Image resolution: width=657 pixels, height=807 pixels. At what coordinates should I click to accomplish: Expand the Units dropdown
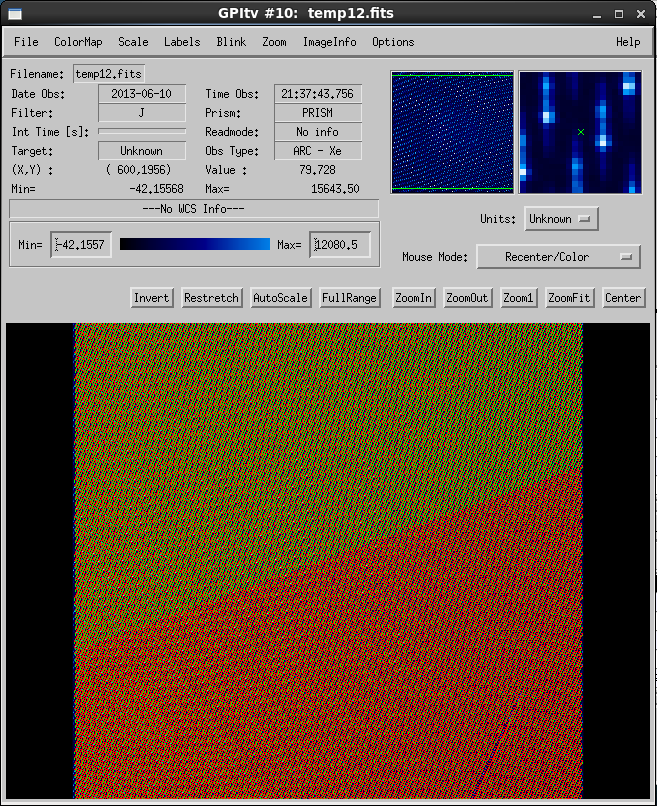click(560, 219)
